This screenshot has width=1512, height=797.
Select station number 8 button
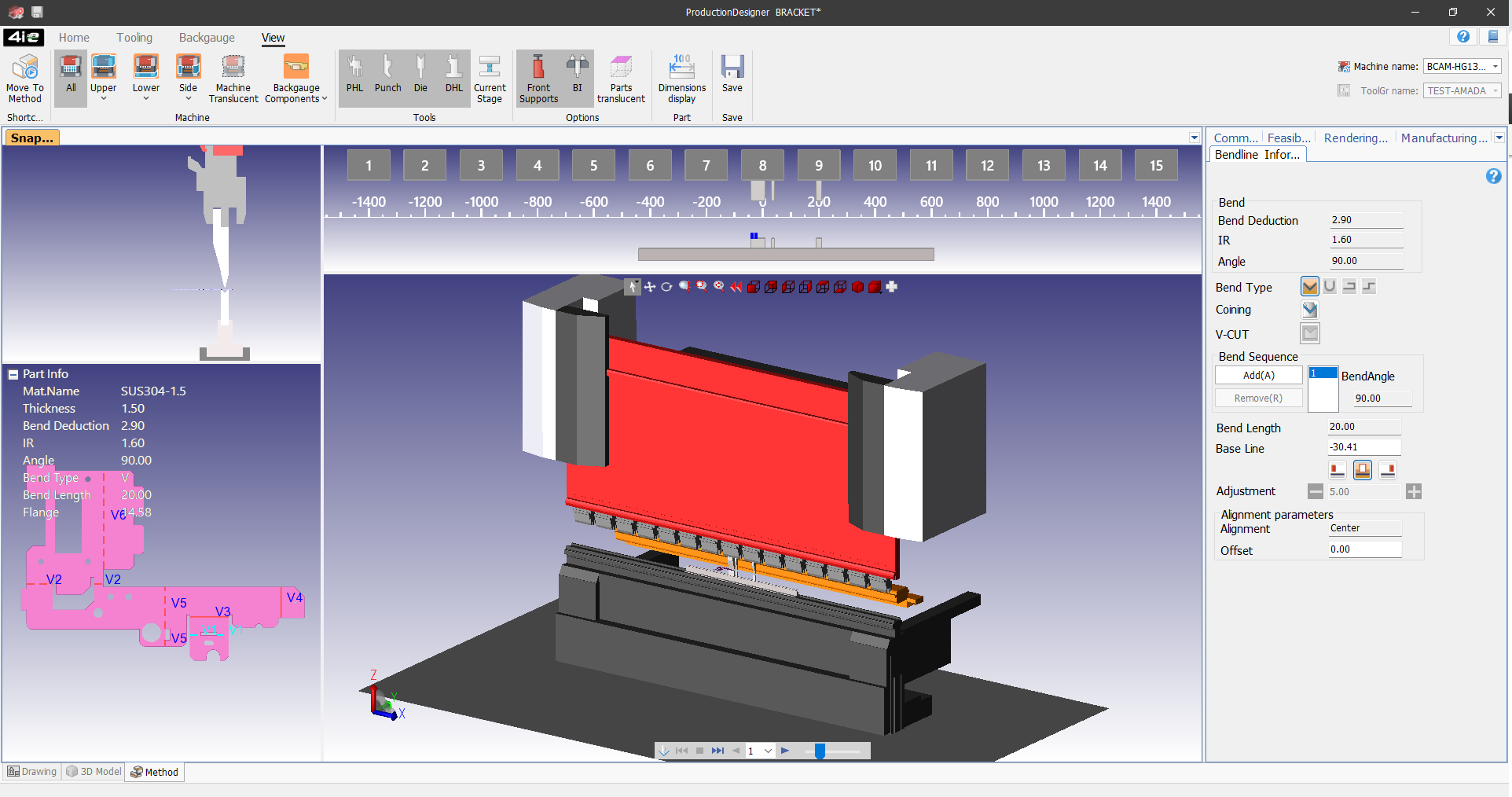[x=762, y=166]
